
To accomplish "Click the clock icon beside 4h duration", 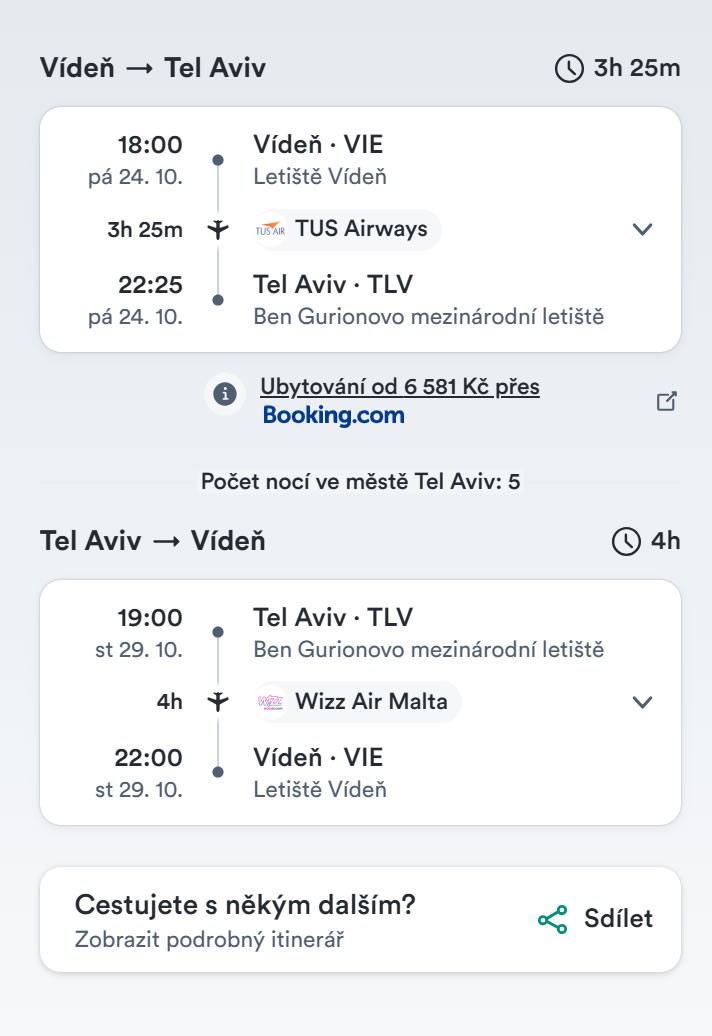I will [626, 542].
